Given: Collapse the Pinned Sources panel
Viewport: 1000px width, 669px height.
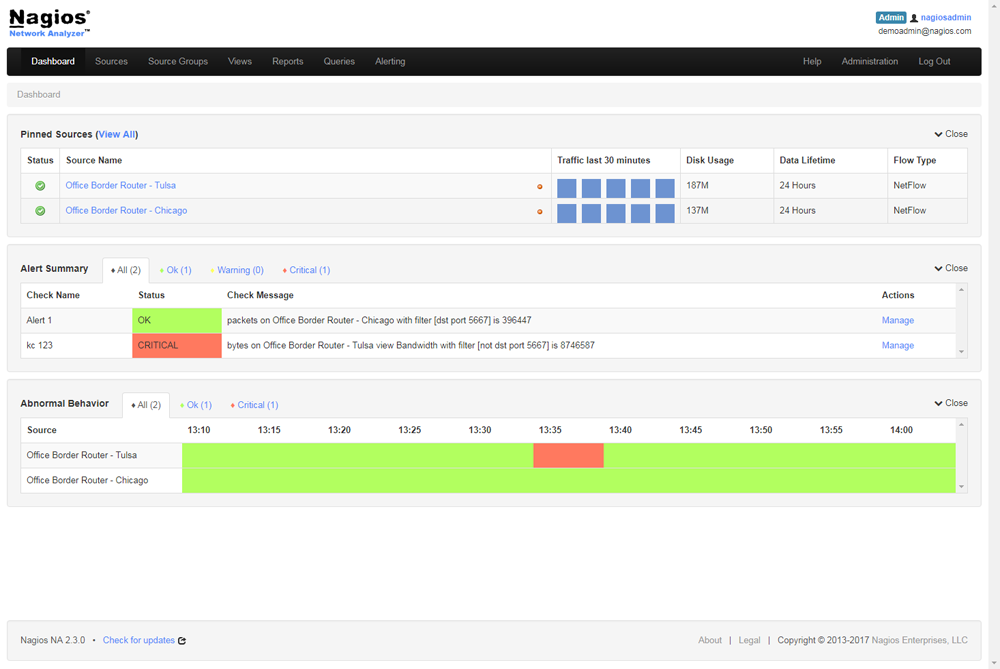Looking at the screenshot, I should click(950, 134).
